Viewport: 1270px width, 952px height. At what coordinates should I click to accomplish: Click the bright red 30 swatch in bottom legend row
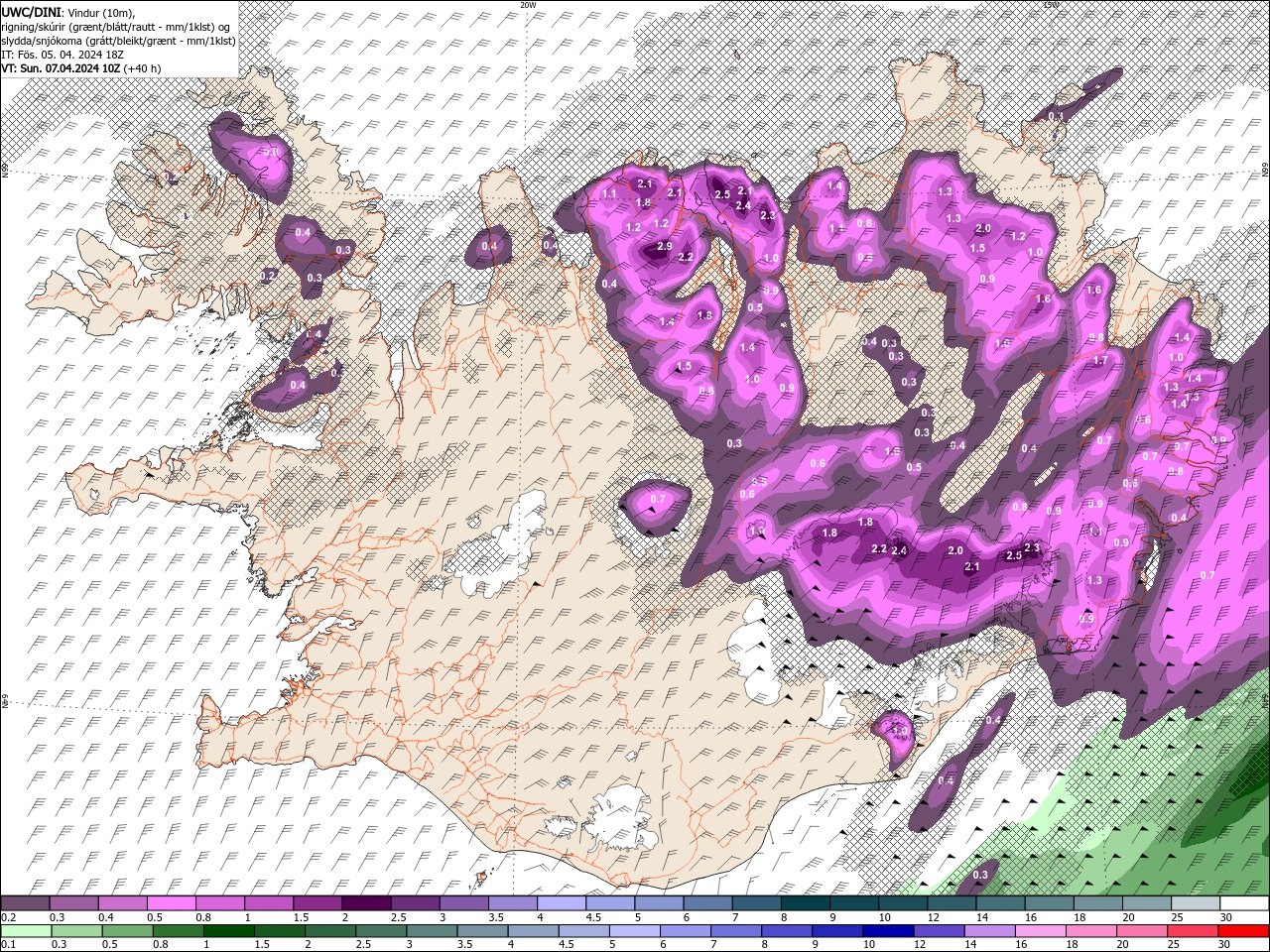tap(1244, 931)
